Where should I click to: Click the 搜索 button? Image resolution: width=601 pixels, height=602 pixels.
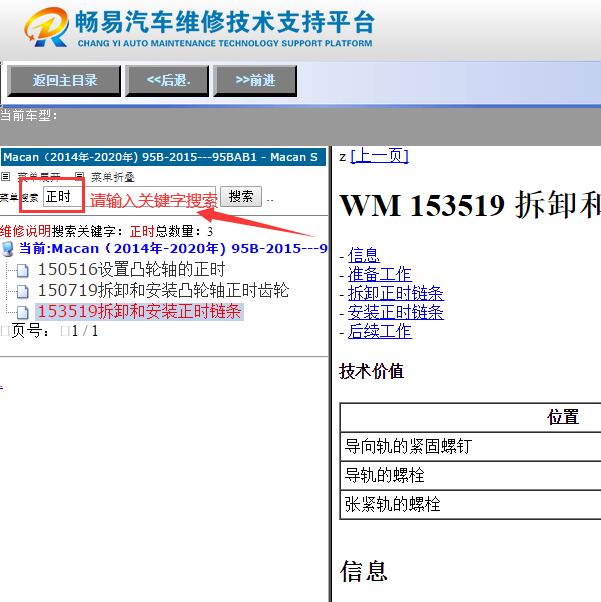pyautogui.click(x=241, y=197)
